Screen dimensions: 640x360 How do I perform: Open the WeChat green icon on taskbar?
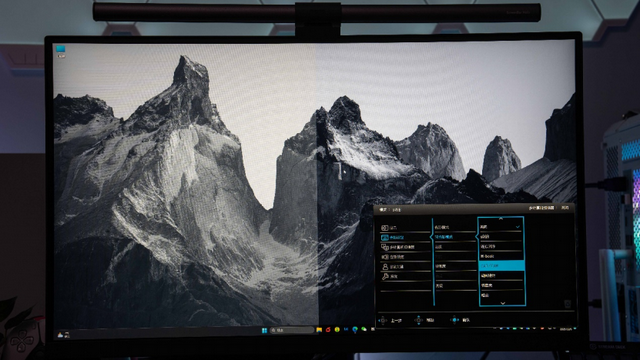(364, 329)
